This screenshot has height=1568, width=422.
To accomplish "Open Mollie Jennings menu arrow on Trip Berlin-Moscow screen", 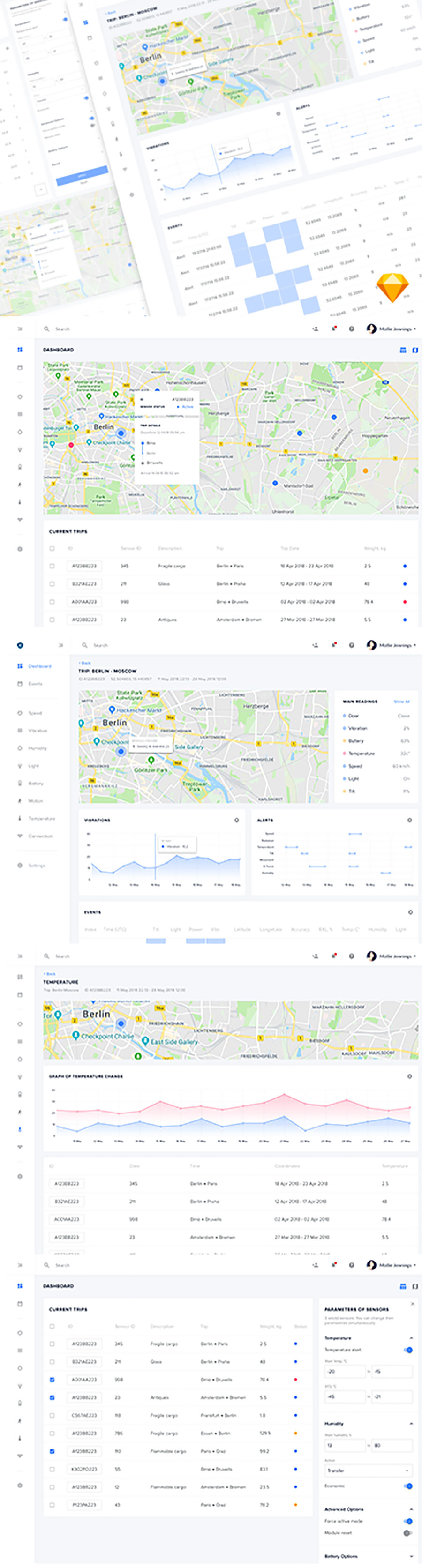I will click(x=415, y=645).
